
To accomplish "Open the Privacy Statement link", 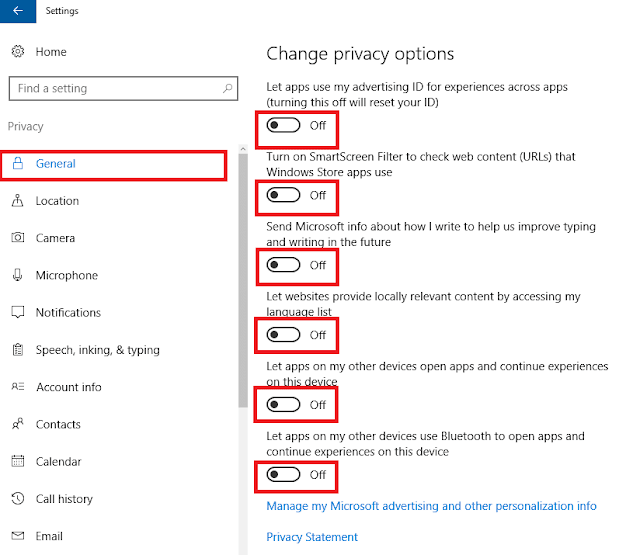I will (x=312, y=537).
